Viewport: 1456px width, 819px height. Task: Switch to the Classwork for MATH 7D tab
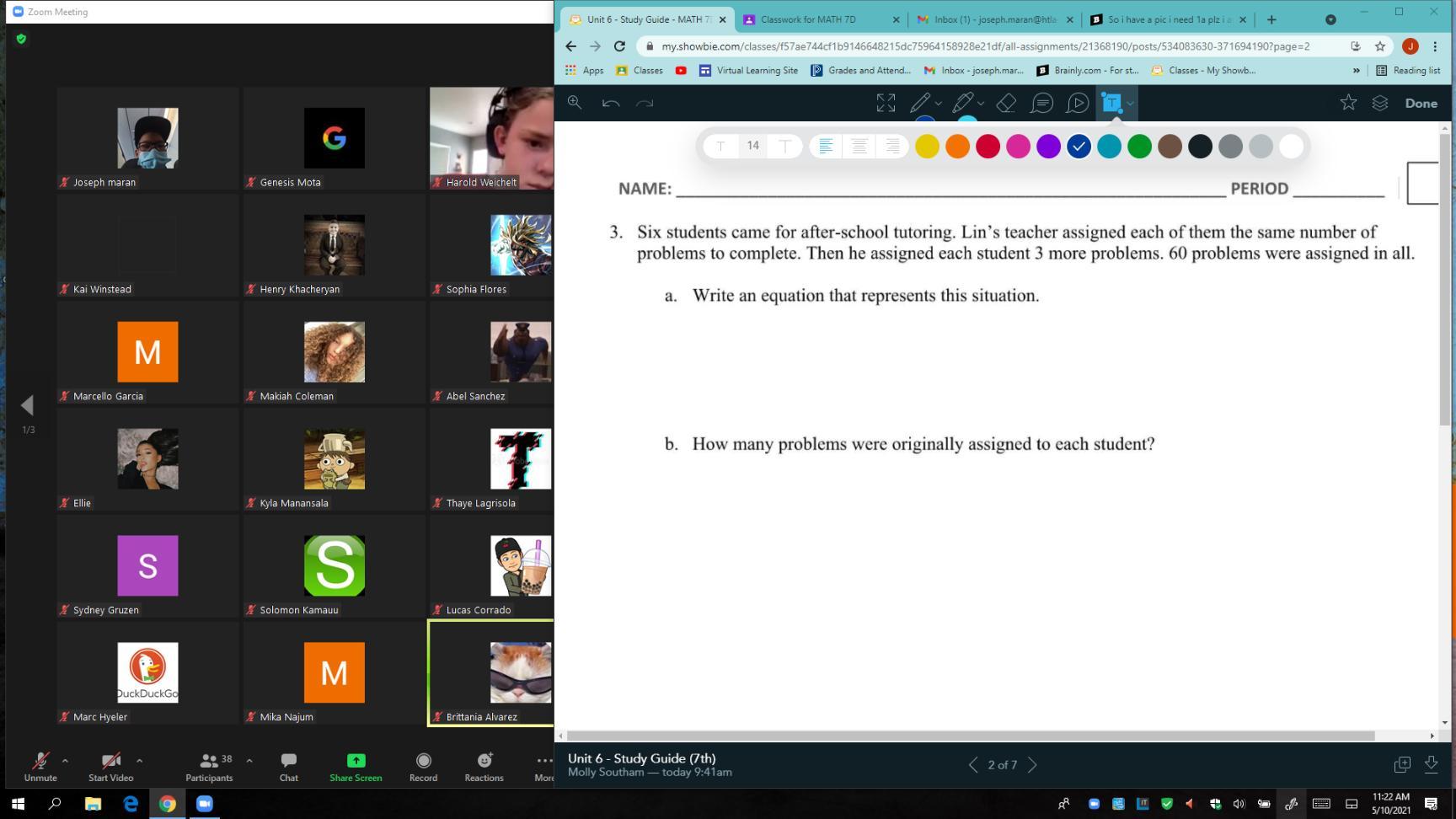pos(819,19)
